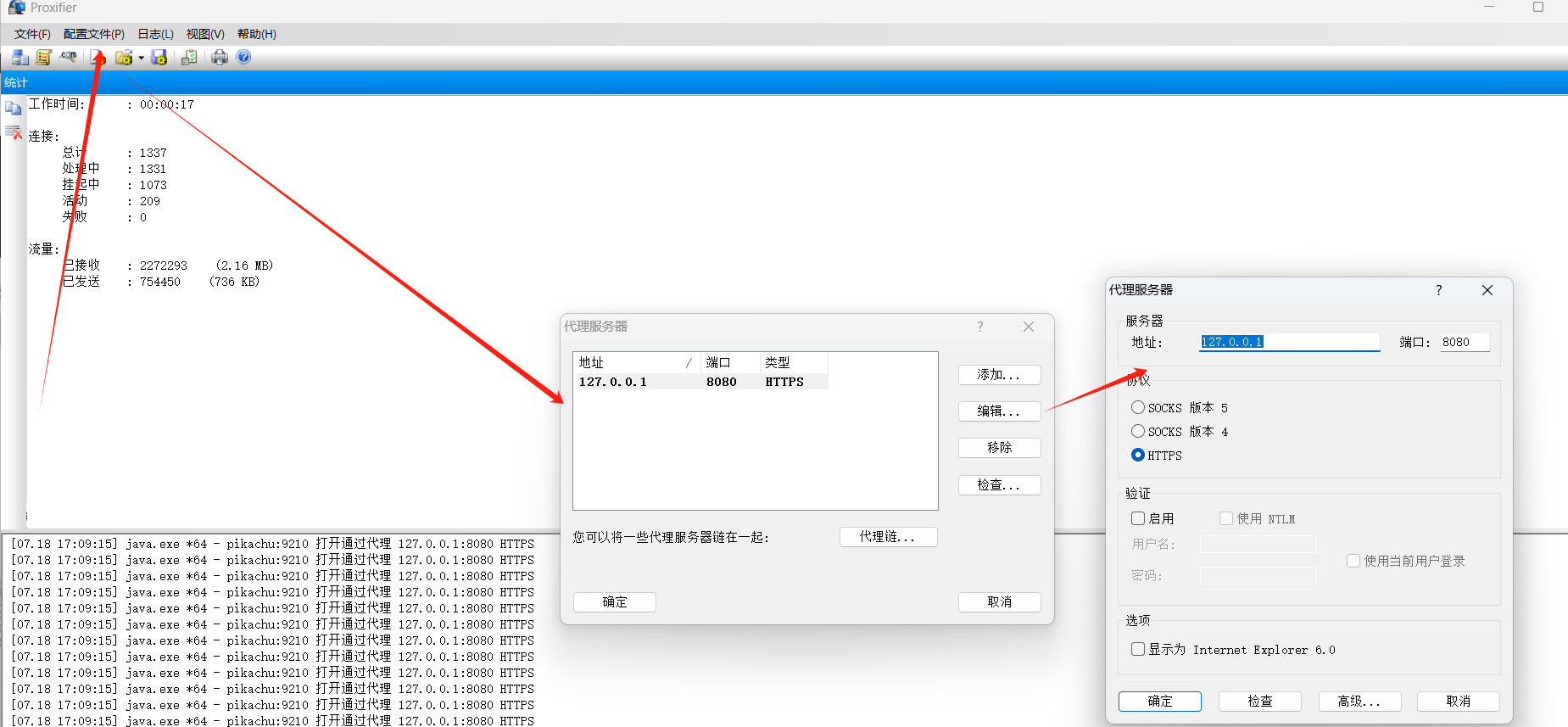Open the 日志(L) menu
The image size is (1568, 727).
pyautogui.click(x=155, y=34)
